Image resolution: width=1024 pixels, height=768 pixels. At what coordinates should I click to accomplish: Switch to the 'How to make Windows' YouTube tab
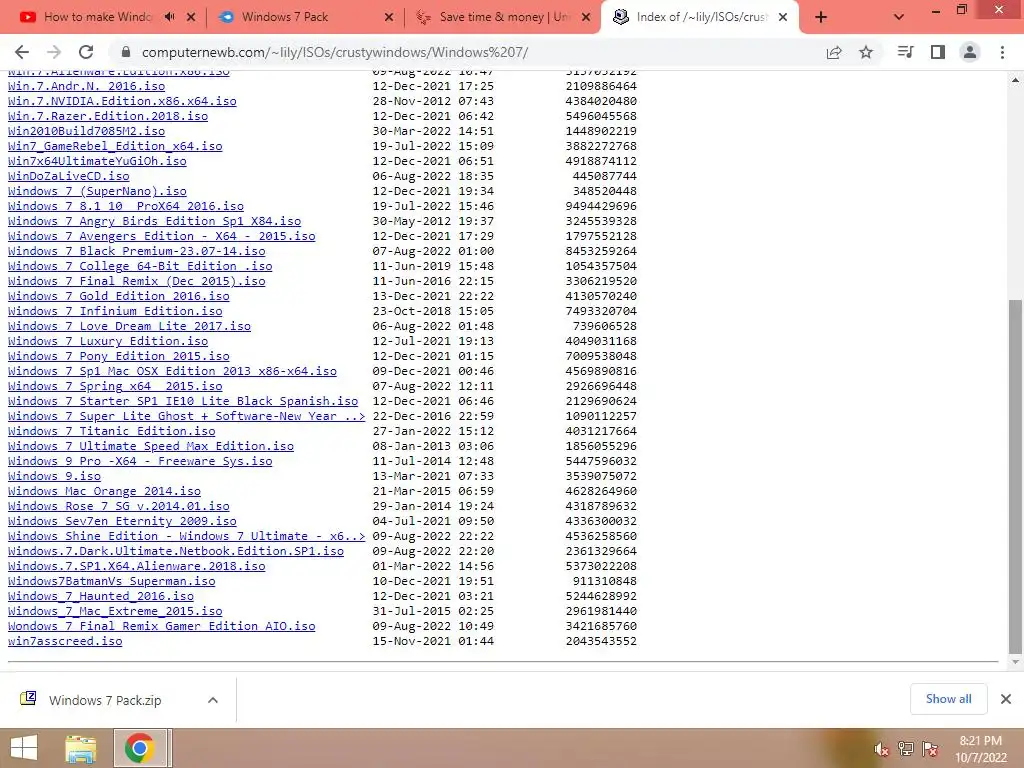[98, 17]
